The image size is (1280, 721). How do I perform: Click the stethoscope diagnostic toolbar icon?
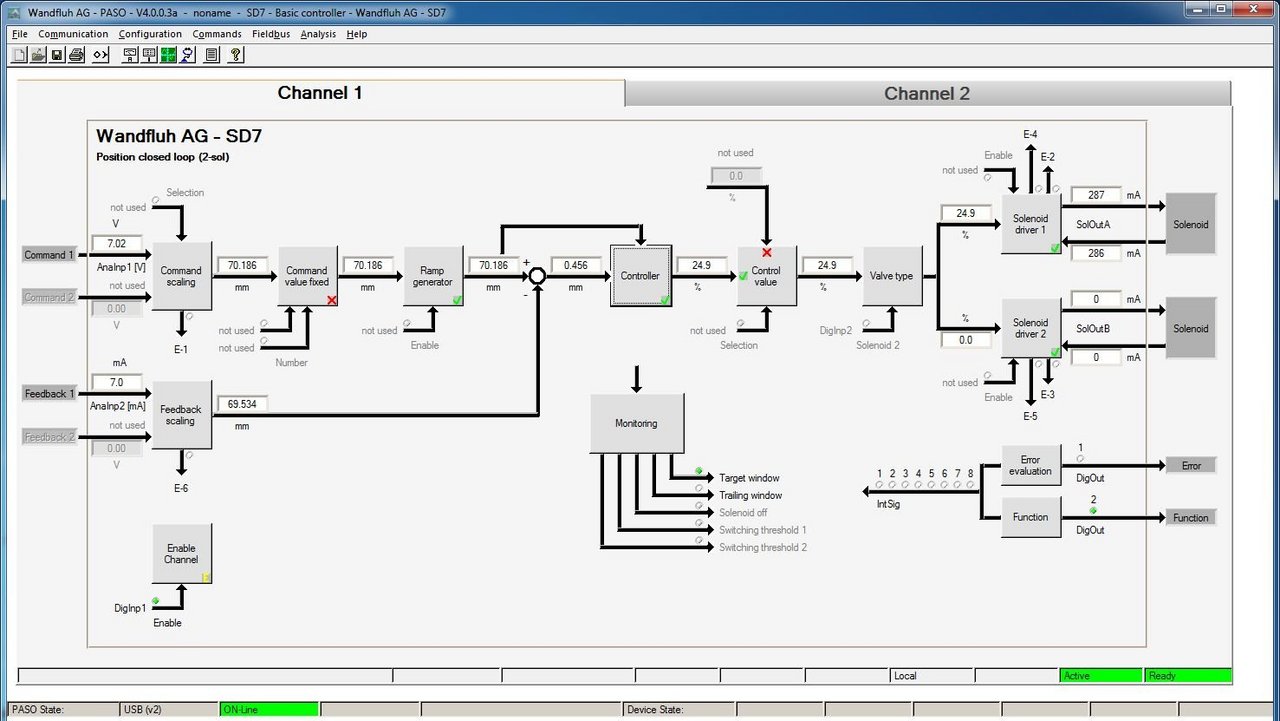pos(187,55)
